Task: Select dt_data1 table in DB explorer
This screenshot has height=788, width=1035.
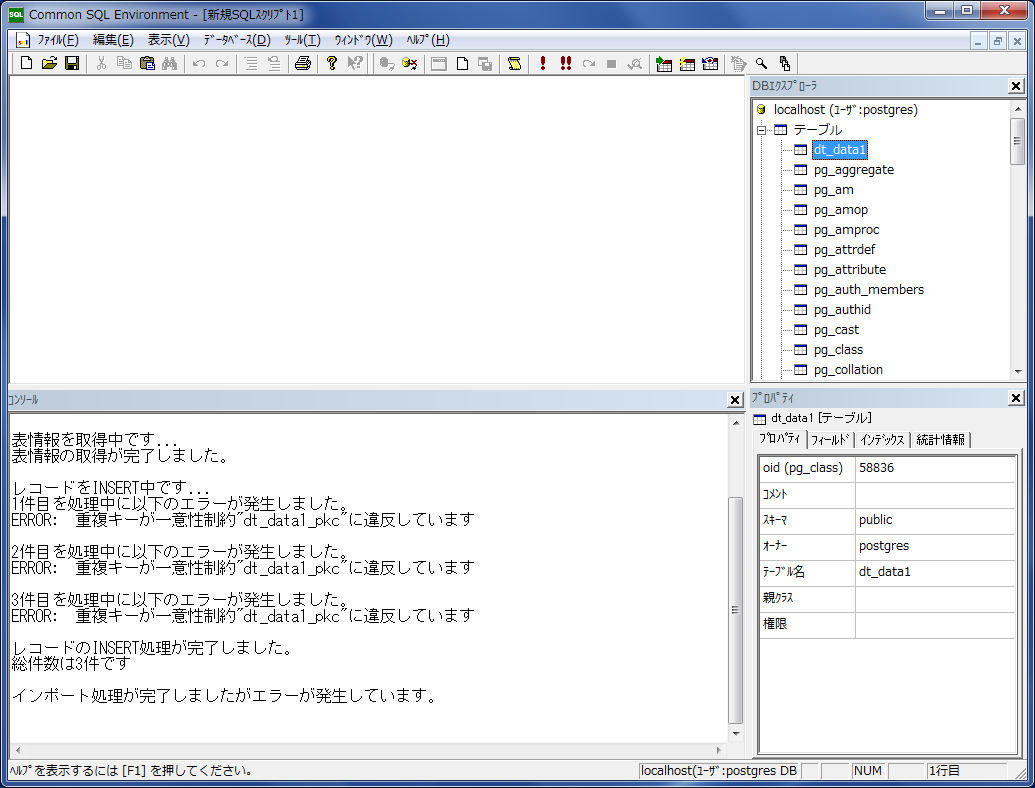Action: point(840,150)
